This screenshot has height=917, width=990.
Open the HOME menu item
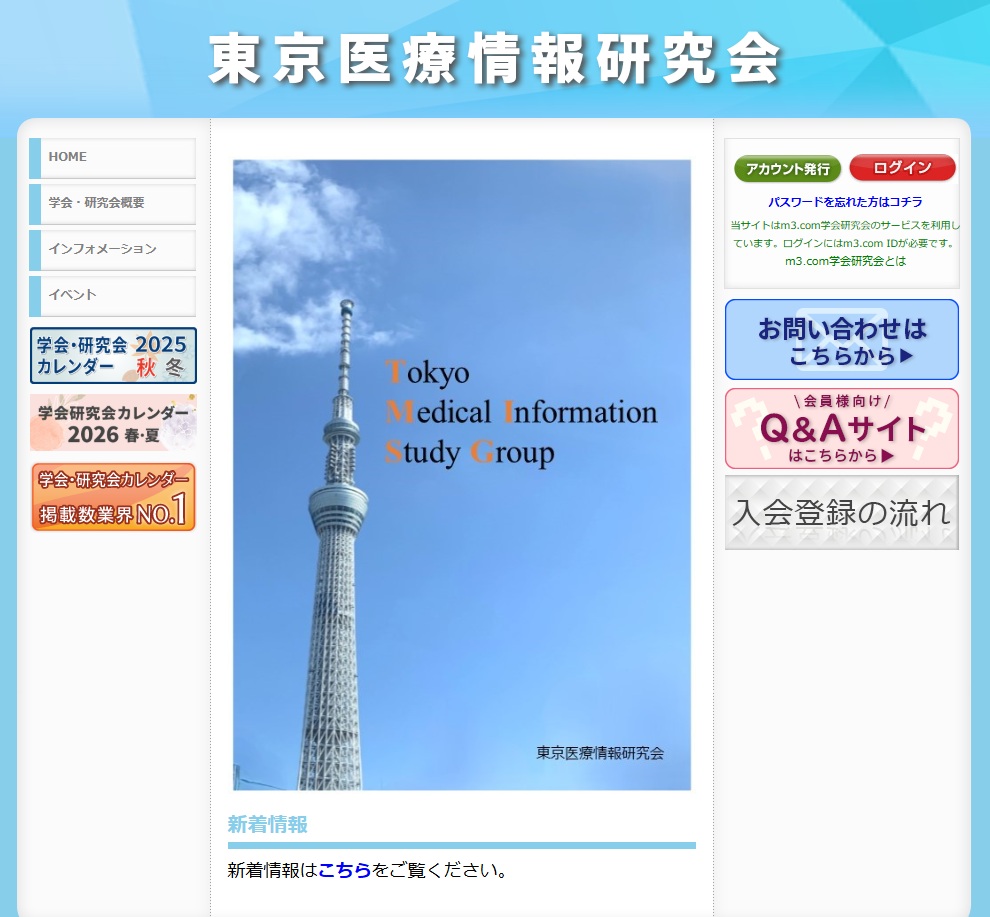[x=112, y=158]
